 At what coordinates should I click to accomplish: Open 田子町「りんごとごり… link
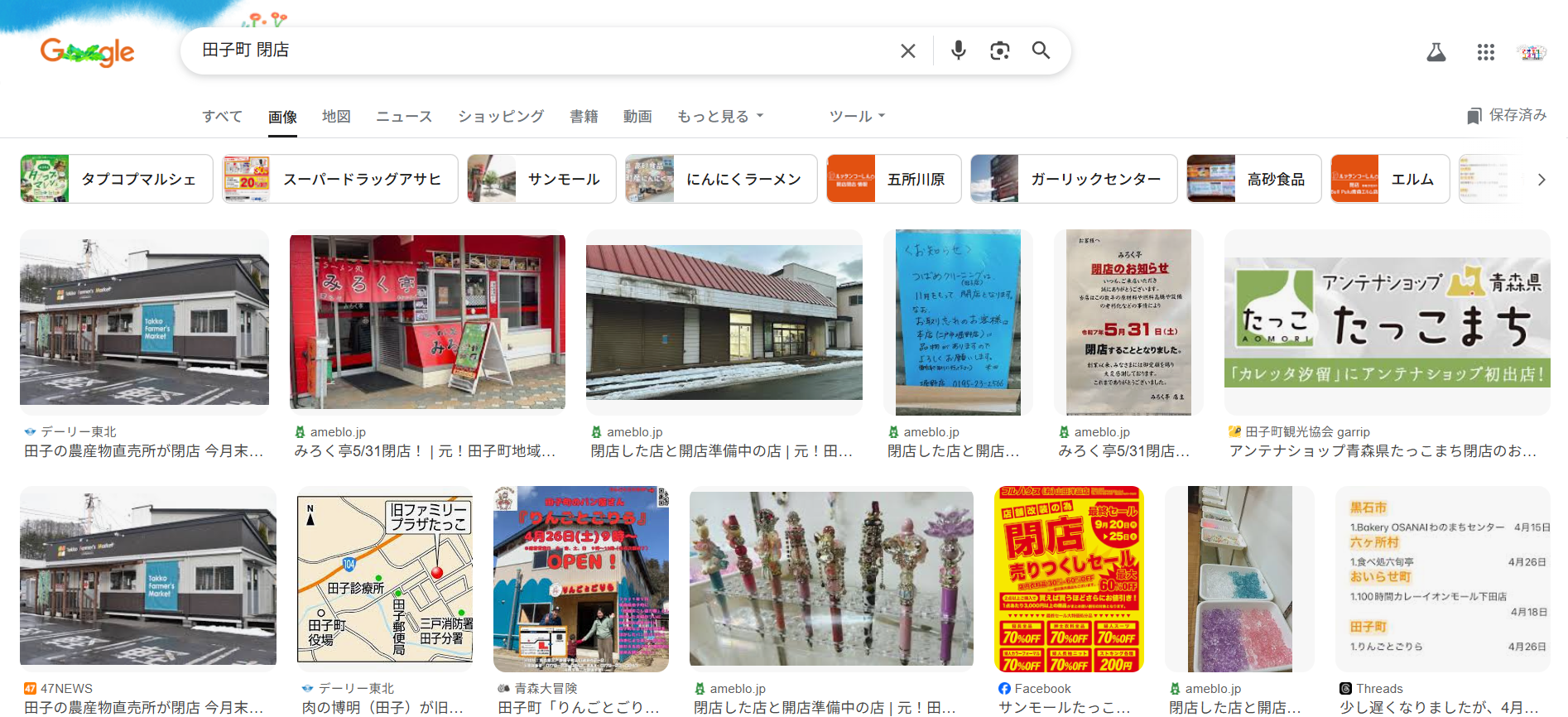(579, 708)
